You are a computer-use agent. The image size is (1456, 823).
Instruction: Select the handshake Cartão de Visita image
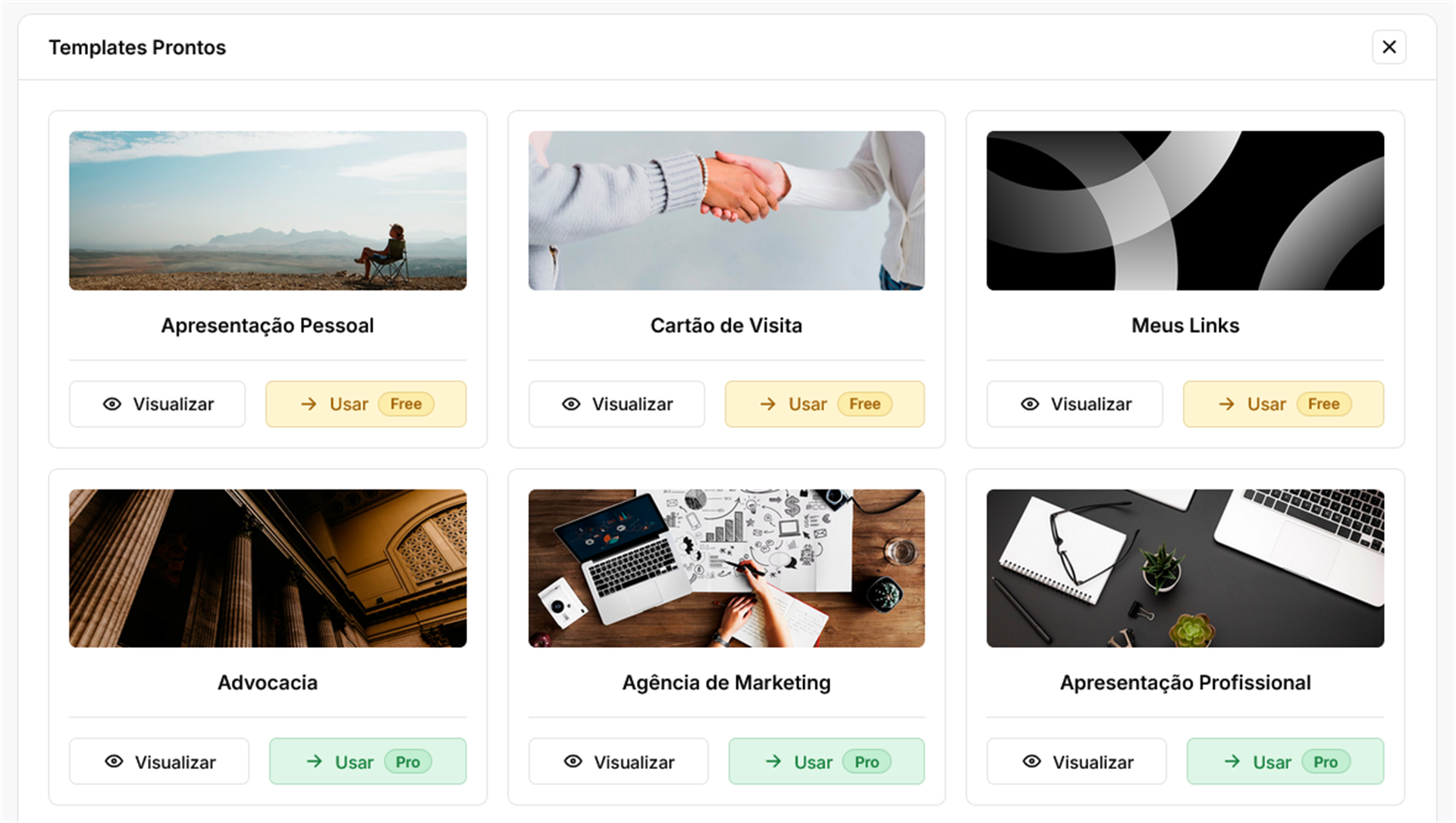[x=726, y=210]
